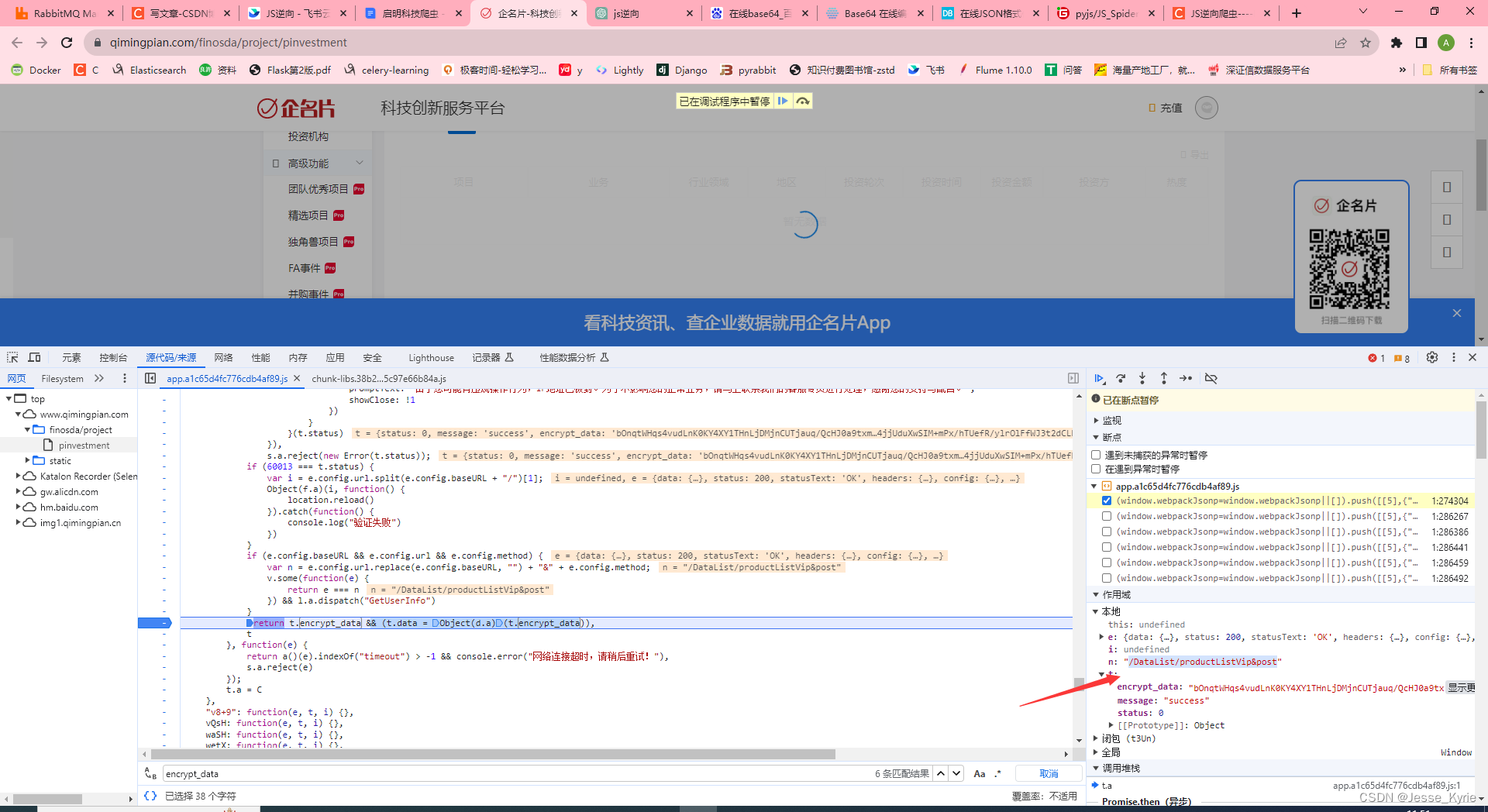Enable breakpoint at 1:286441
1488x812 pixels.
tap(1107, 547)
